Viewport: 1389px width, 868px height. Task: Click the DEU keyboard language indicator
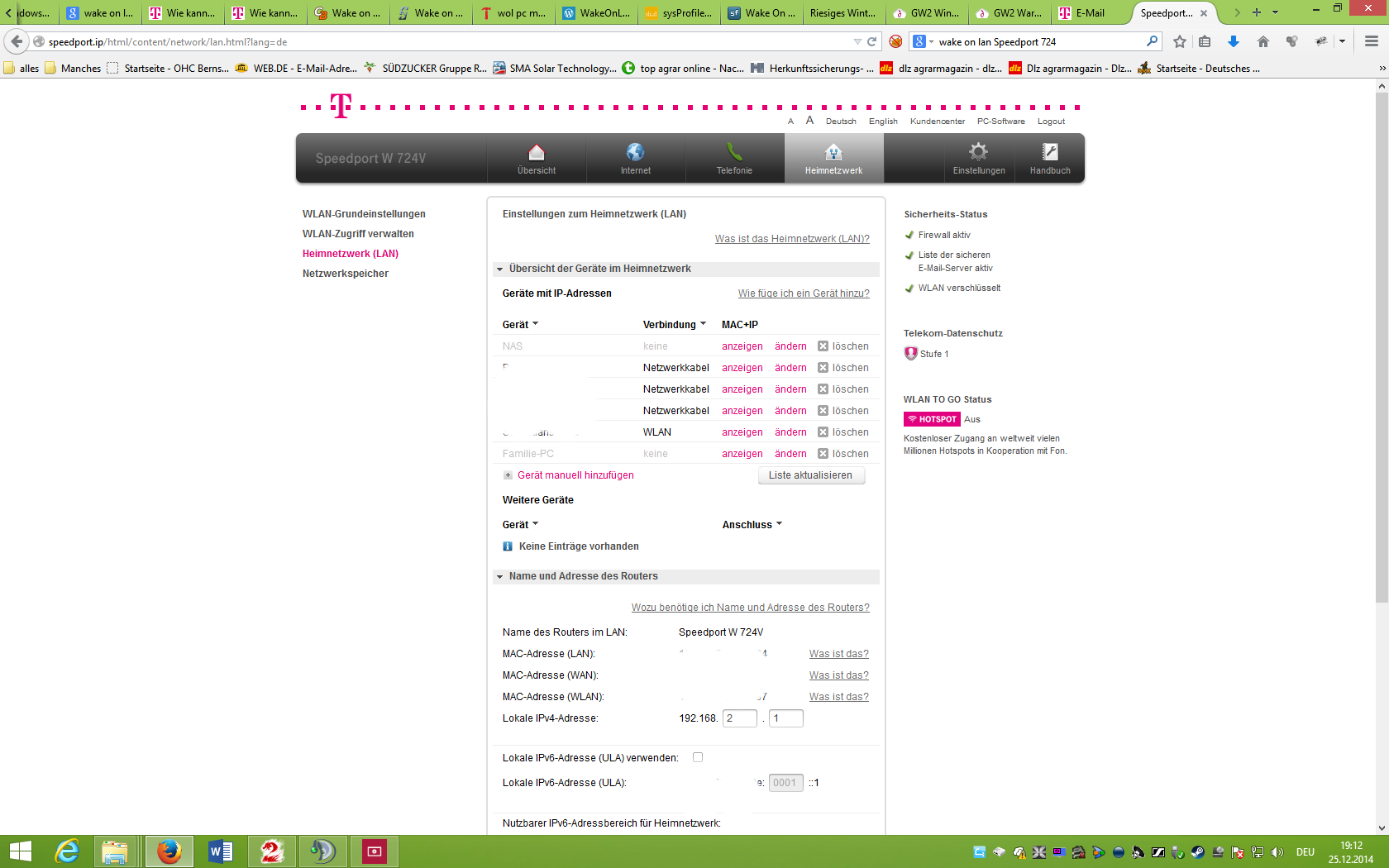(1305, 852)
